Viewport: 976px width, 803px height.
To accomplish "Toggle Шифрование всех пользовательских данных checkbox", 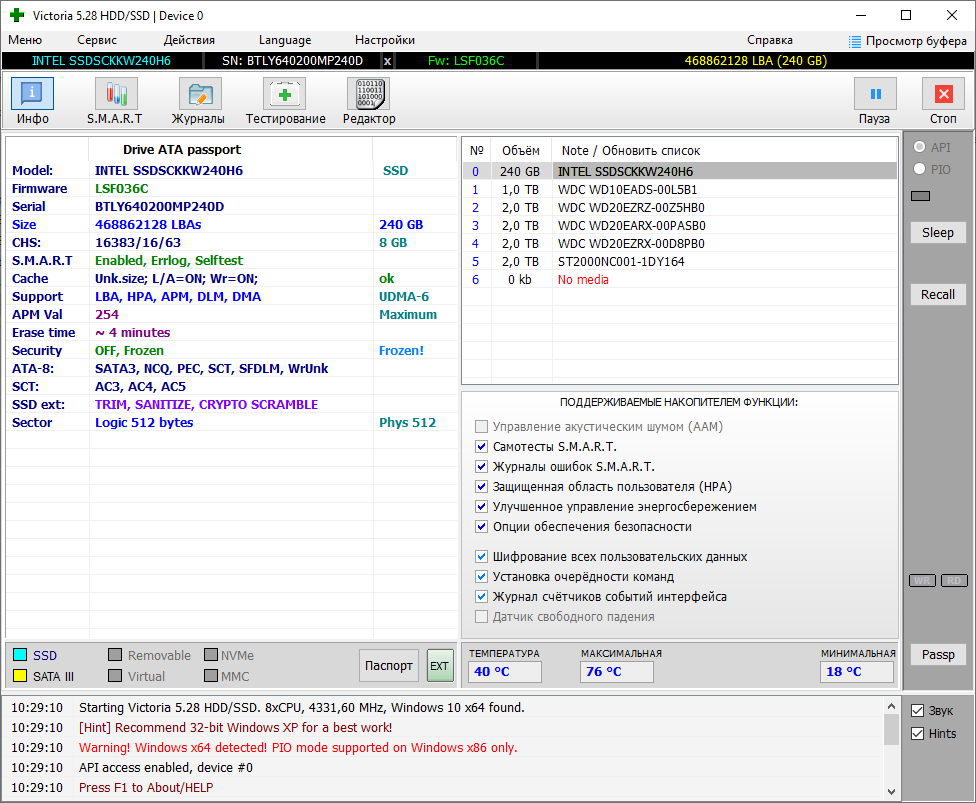I will click(x=481, y=556).
